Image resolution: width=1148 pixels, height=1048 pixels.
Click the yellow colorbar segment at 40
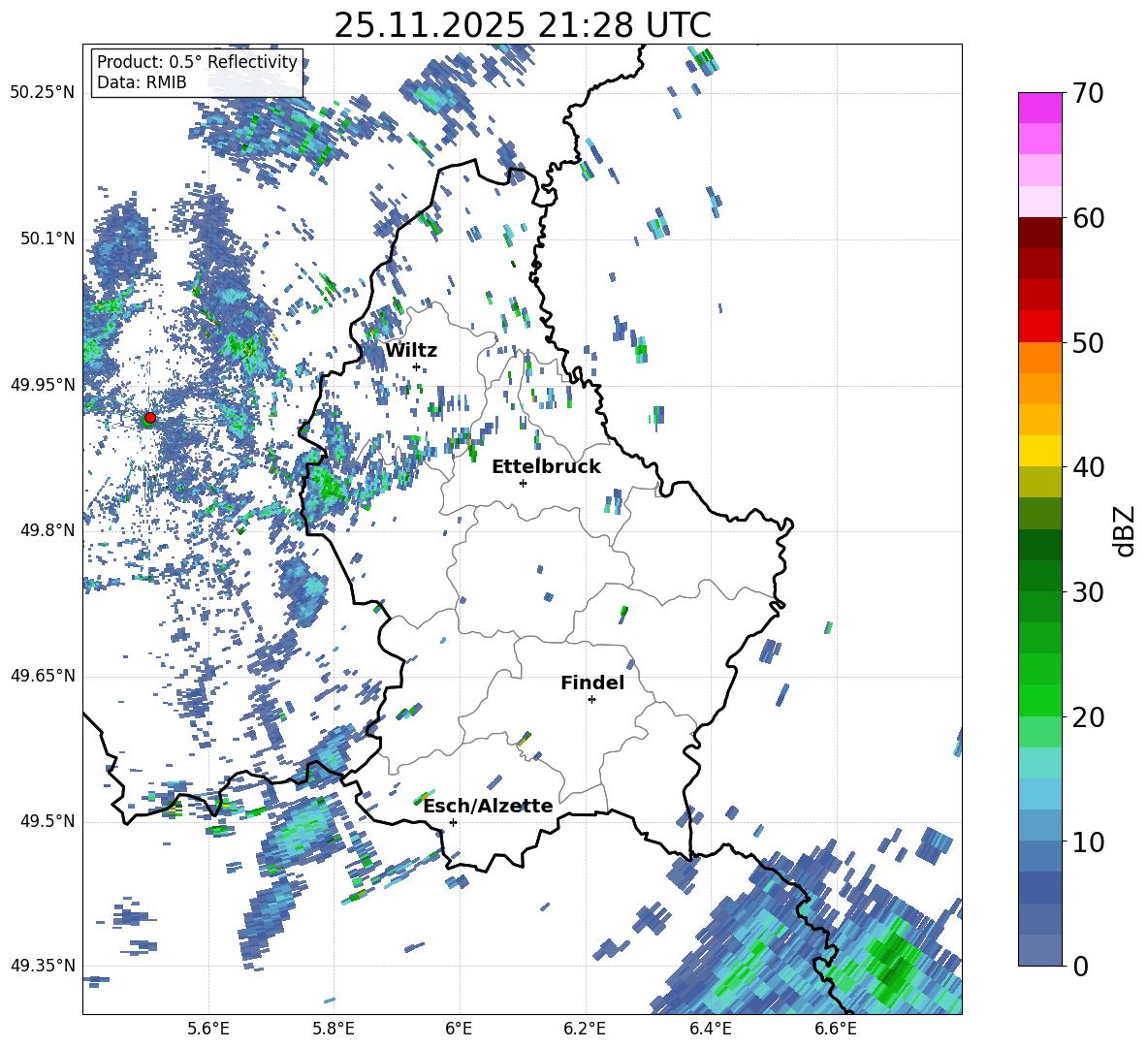[1039, 451]
